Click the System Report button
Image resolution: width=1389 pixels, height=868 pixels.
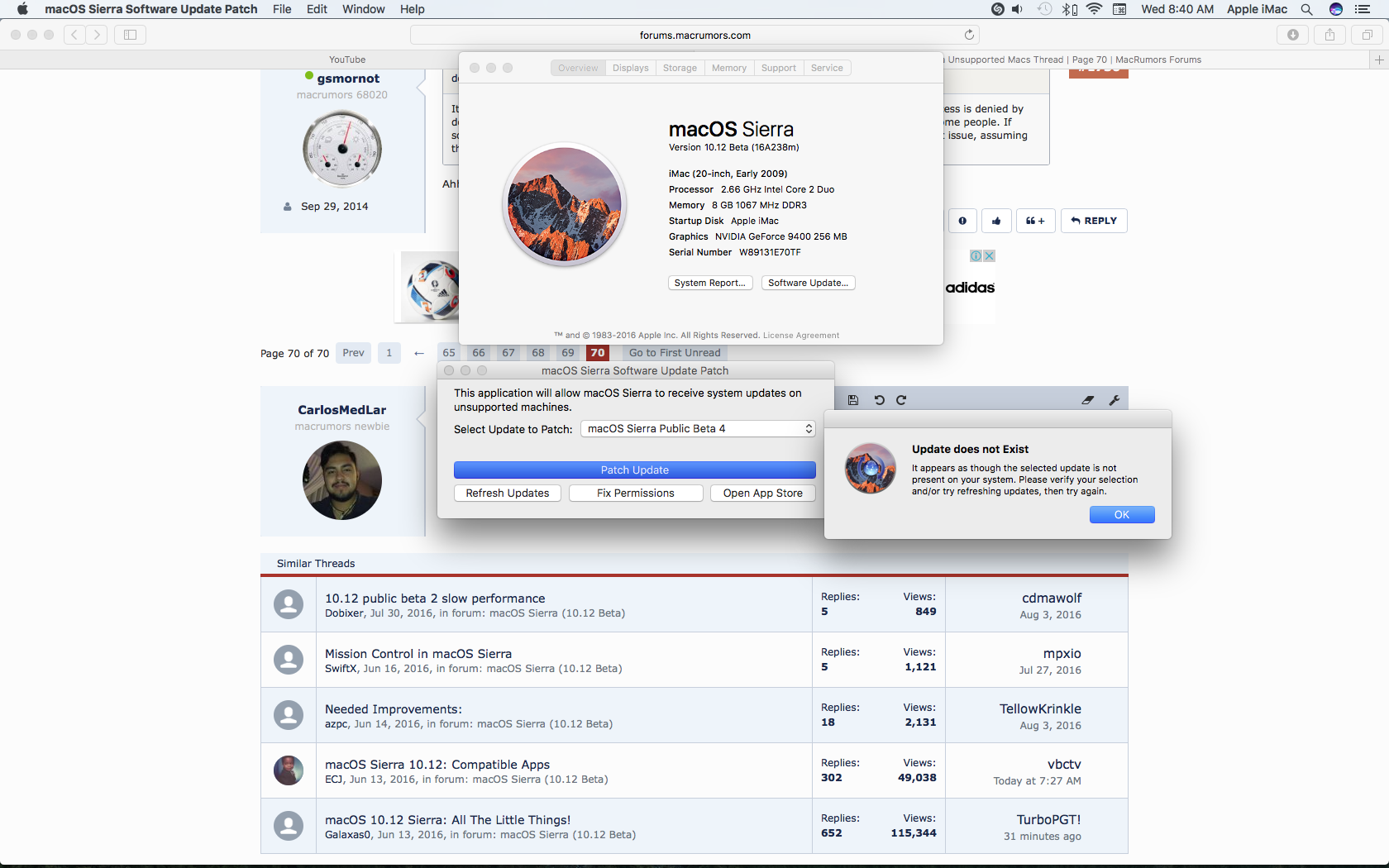click(x=710, y=283)
